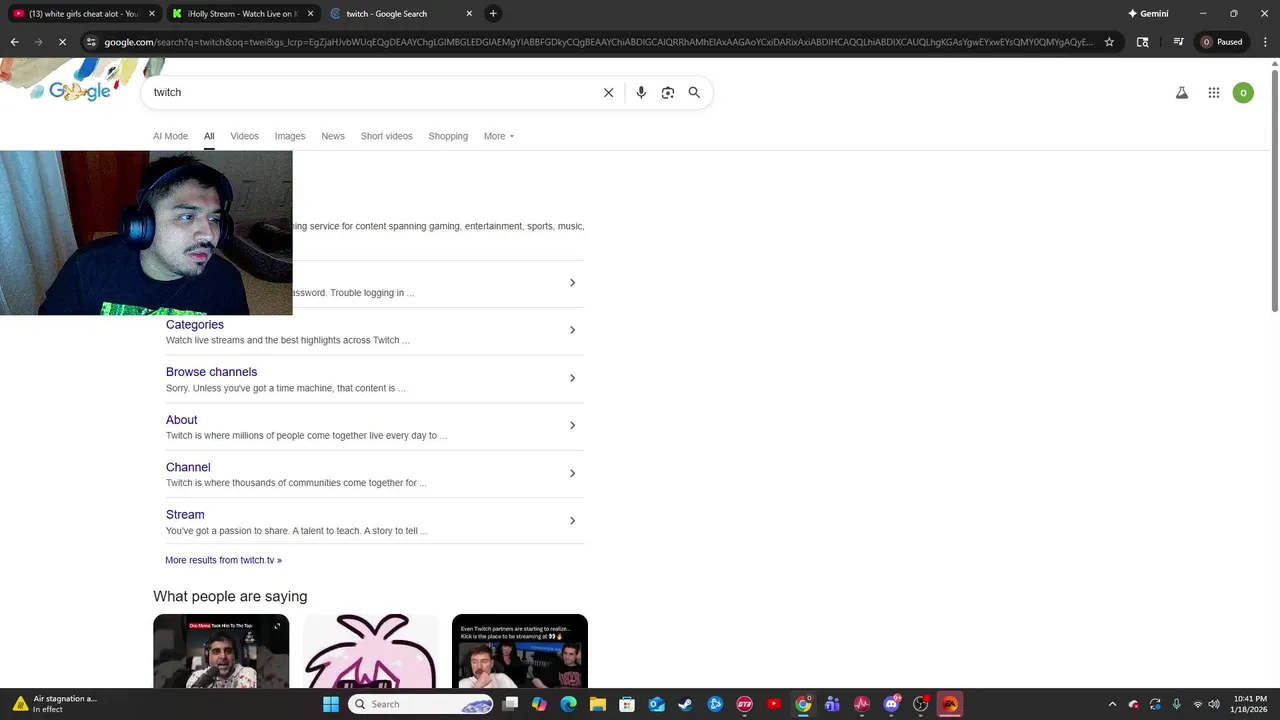
Task: Switch to Short videos tab
Action: (x=386, y=136)
